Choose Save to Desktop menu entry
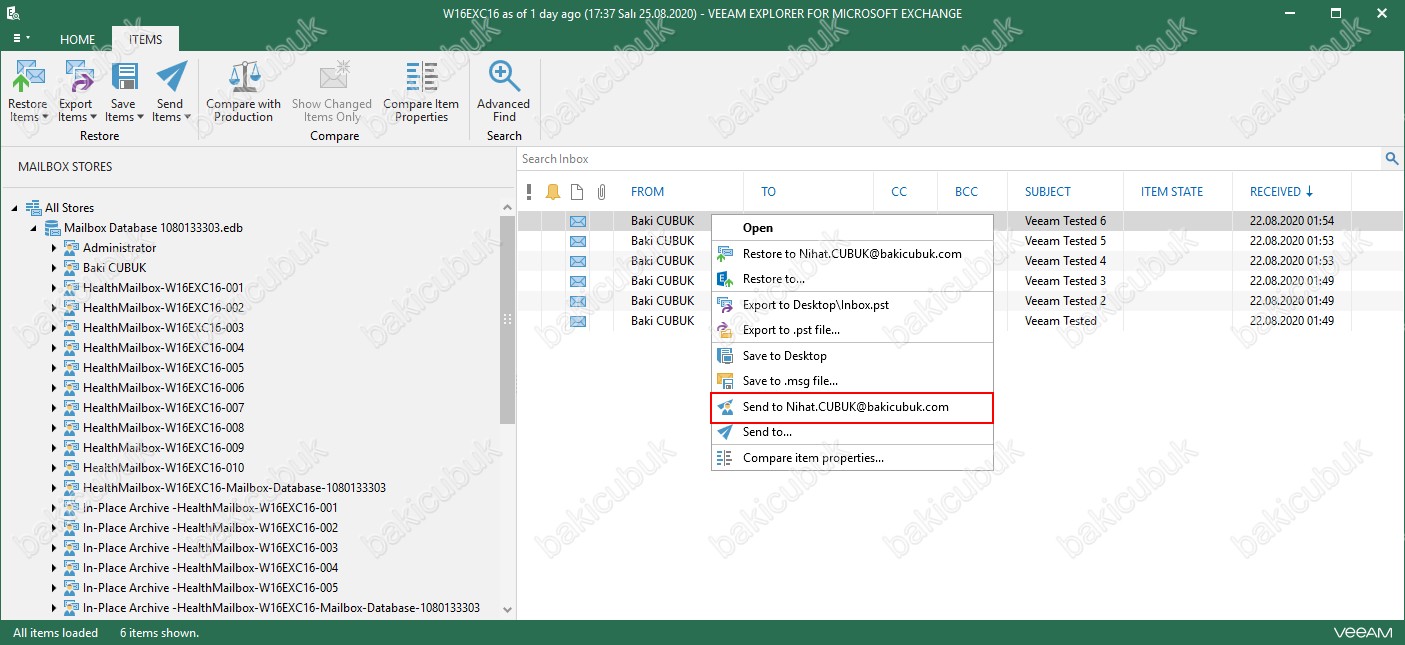 [x=852, y=356]
